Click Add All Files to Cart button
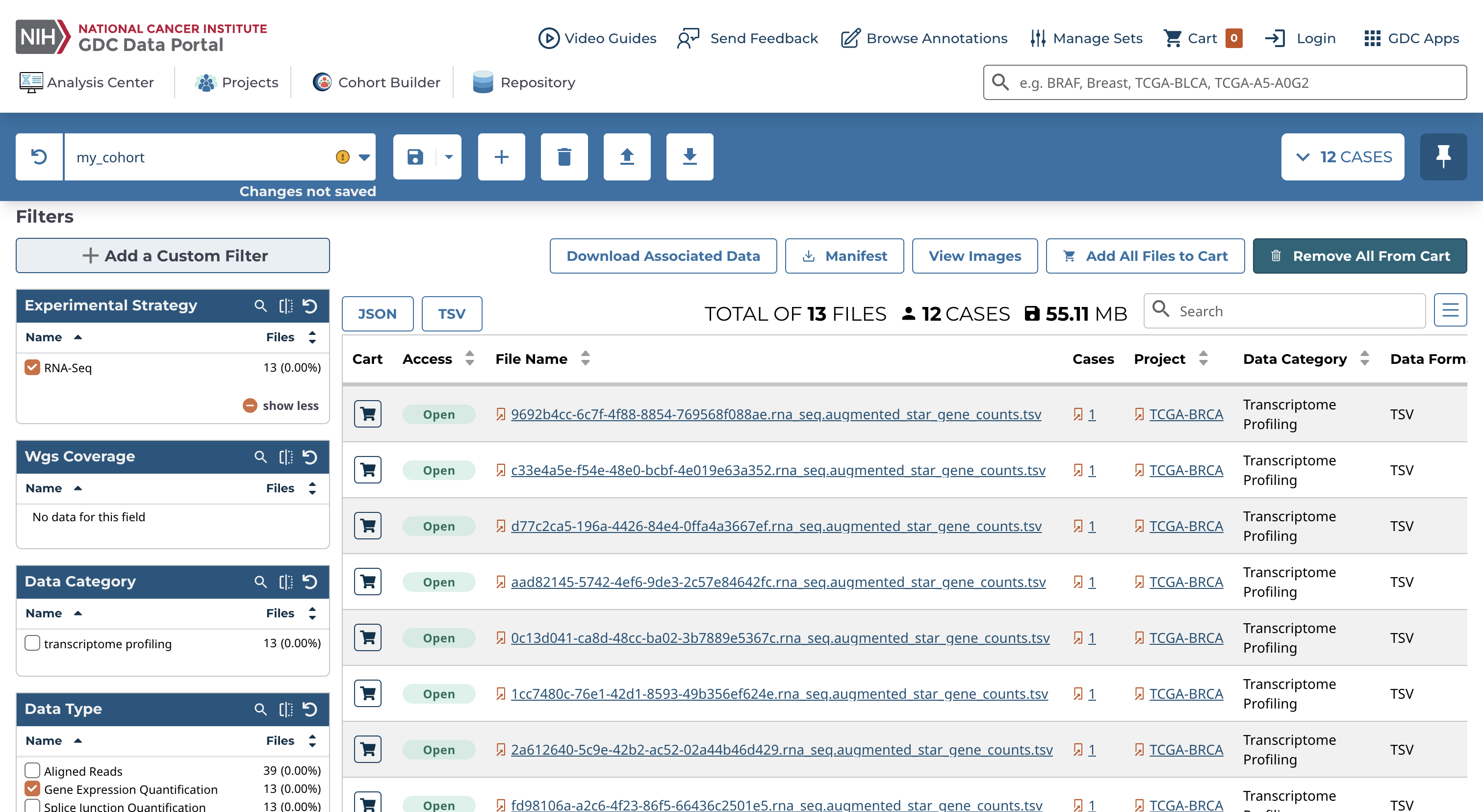 pos(1145,255)
